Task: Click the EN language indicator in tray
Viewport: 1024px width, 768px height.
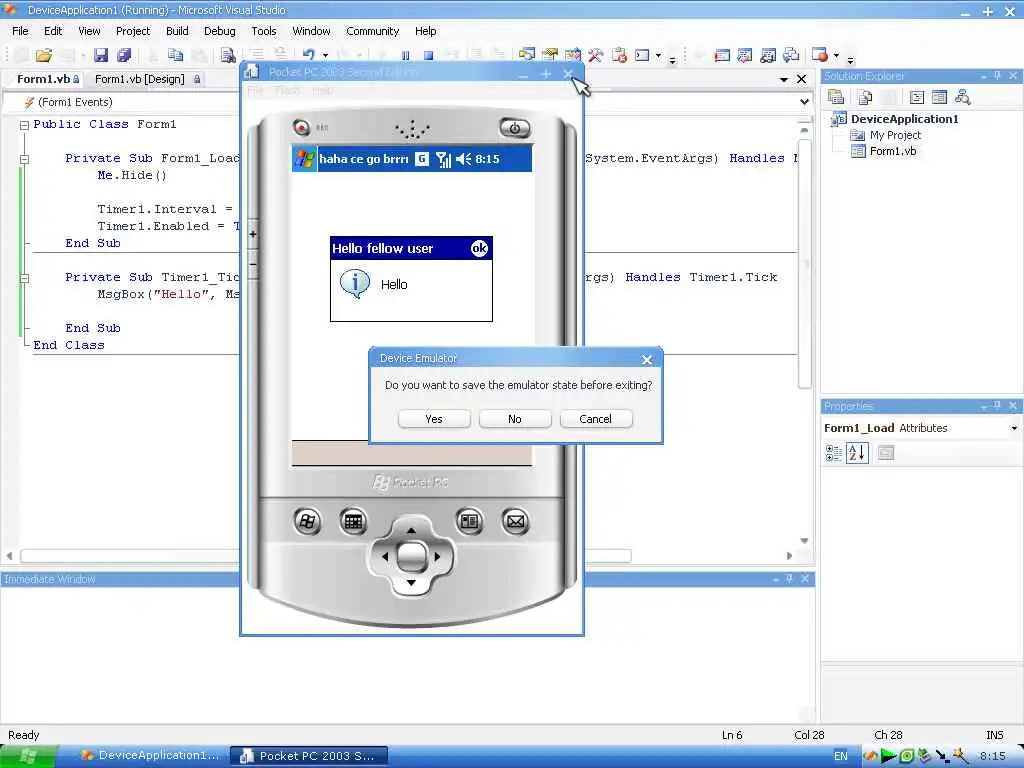Action: pos(840,756)
